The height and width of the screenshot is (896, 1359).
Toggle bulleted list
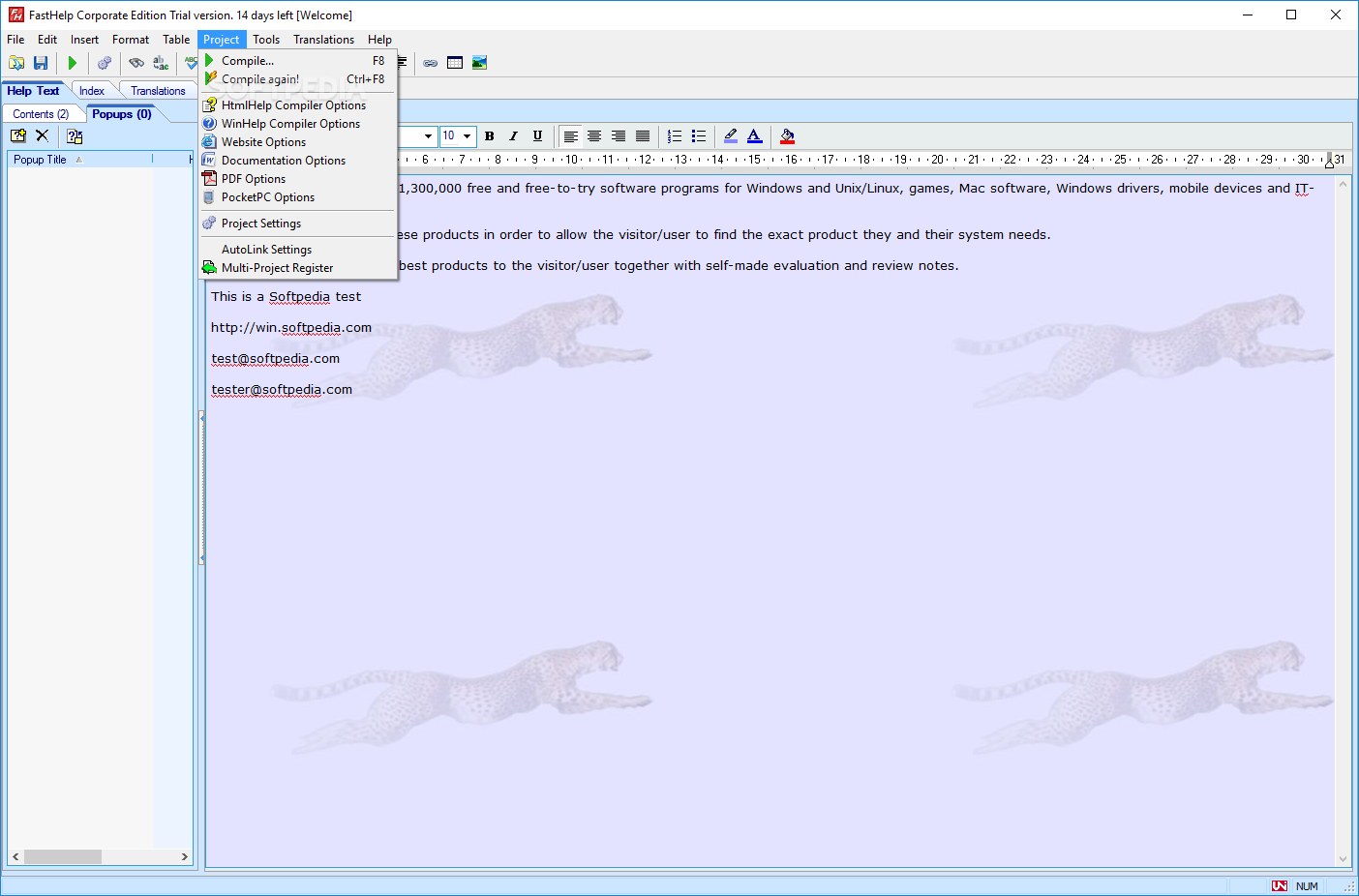(699, 136)
